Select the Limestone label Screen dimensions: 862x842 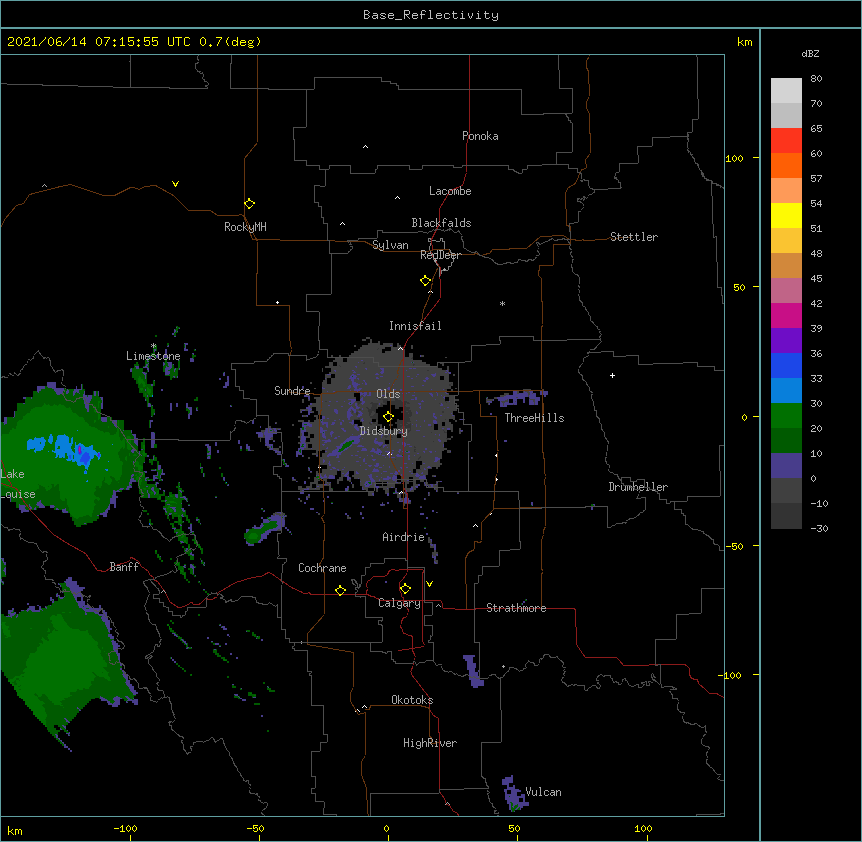click(153, 356)
